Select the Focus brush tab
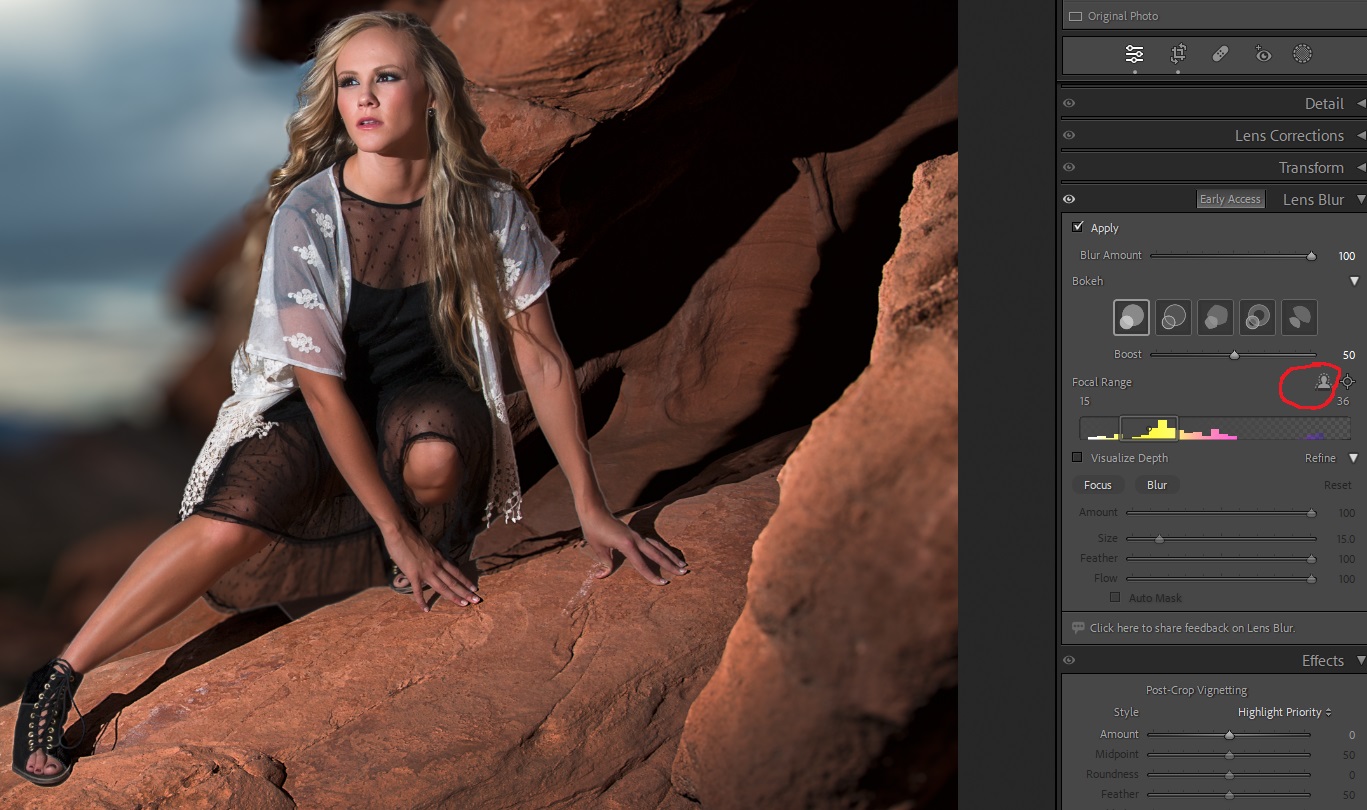Viewport: 1367px width, 810px height. coord(1097,485)
